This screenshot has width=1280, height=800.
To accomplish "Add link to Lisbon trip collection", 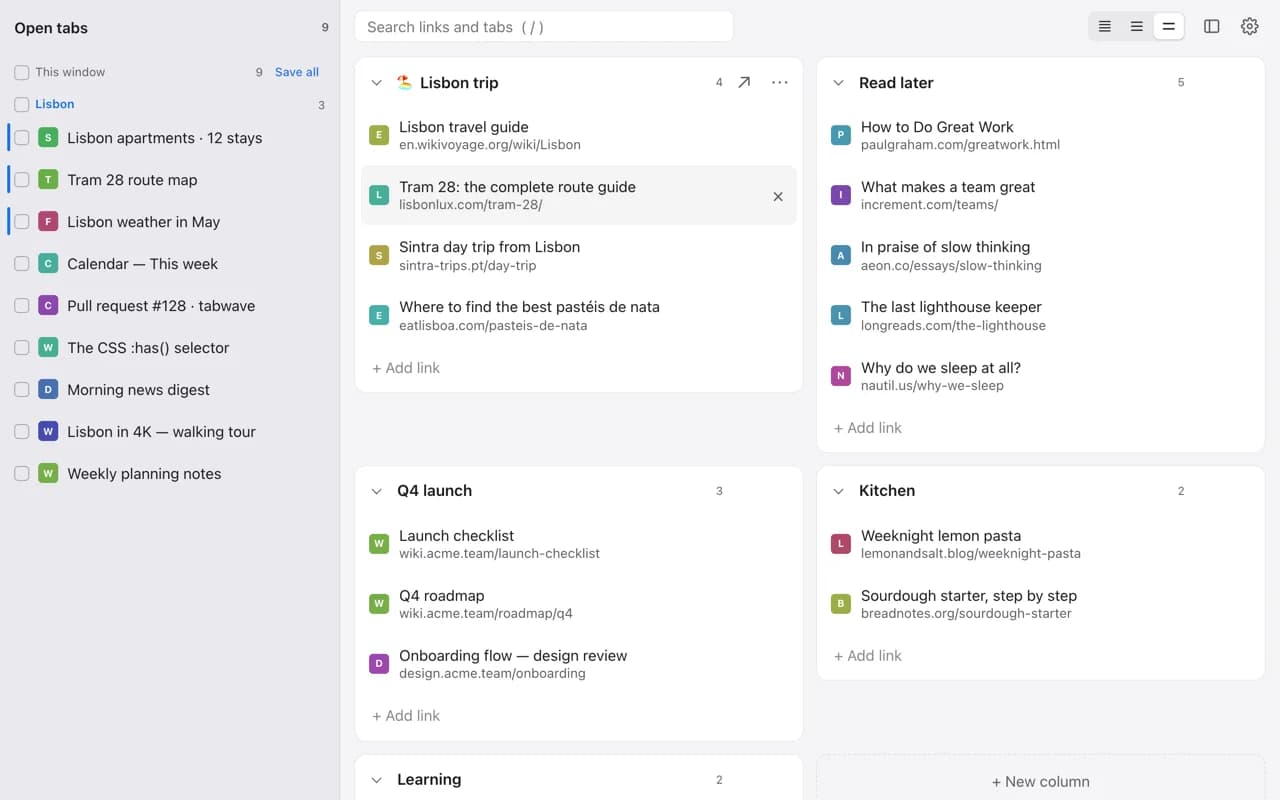I will [406, 368].
